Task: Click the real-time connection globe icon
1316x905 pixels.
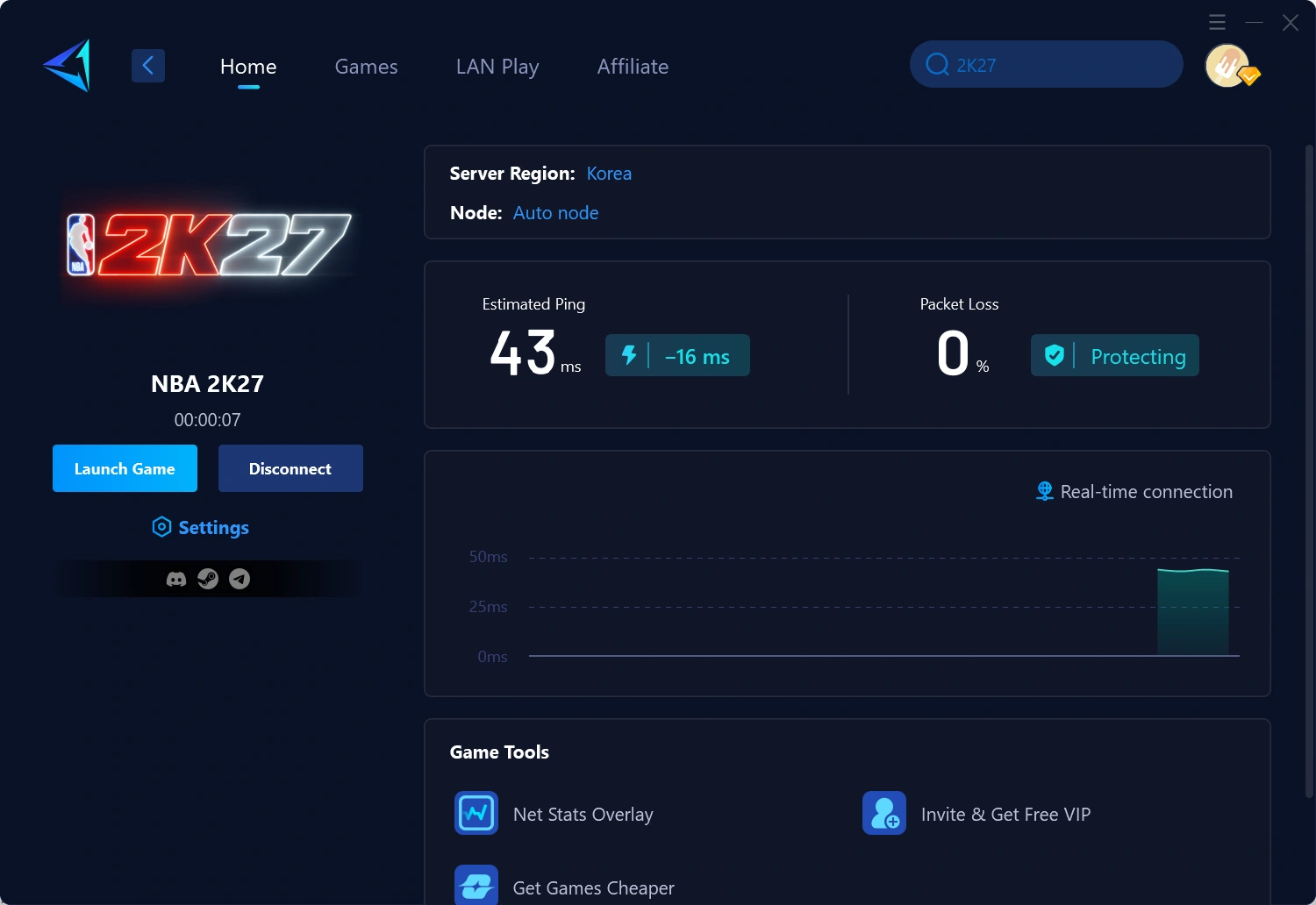Action: pyautogui.click(x=1044, y=491)
